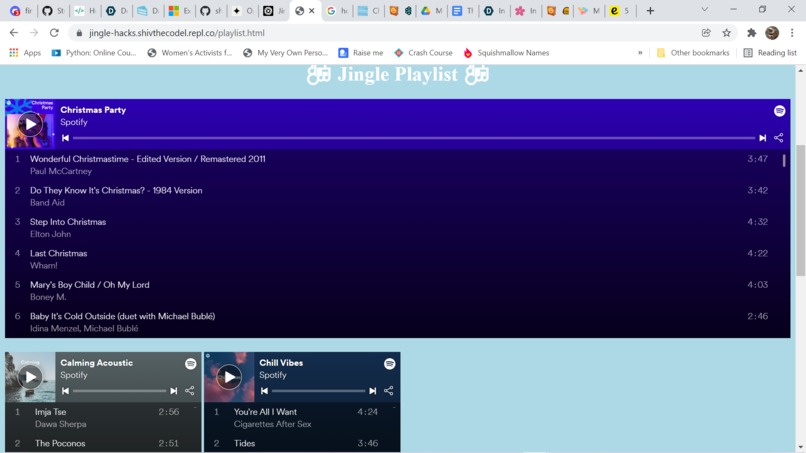Open the Reading list
This screenshot has width=806, height=453.
pos(770,53)
